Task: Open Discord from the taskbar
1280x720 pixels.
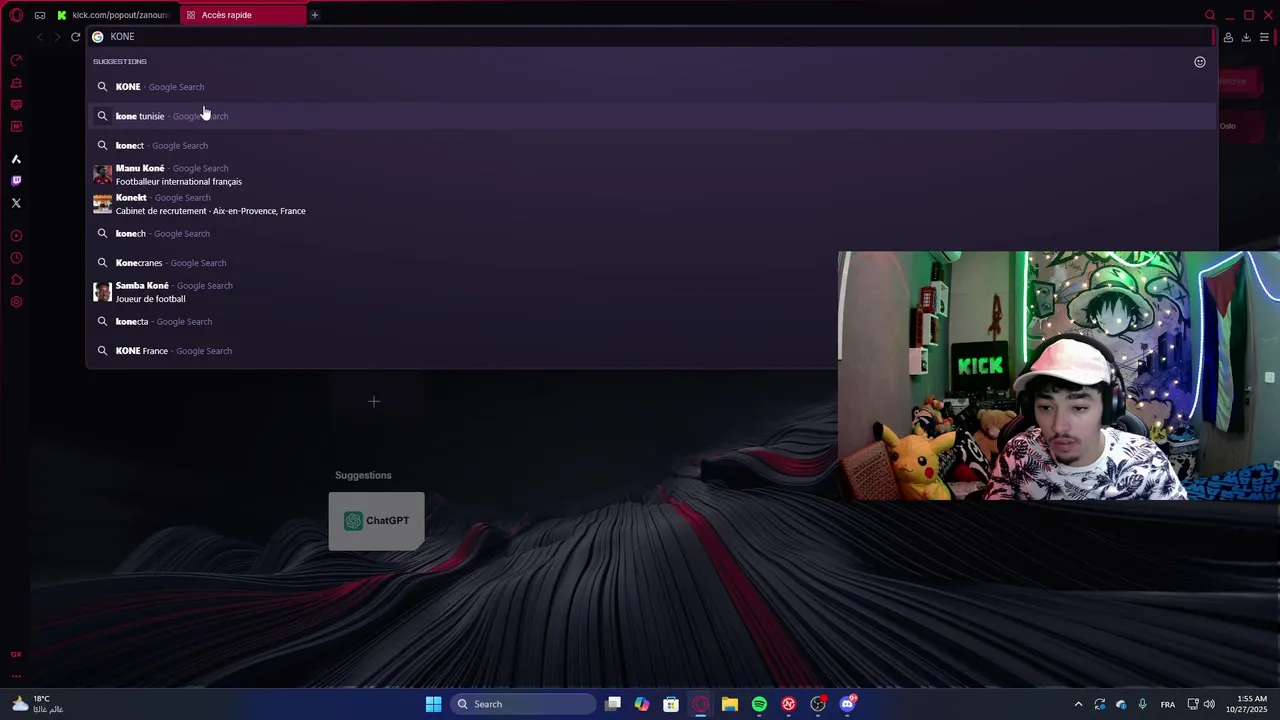Action: coord(848,704)
